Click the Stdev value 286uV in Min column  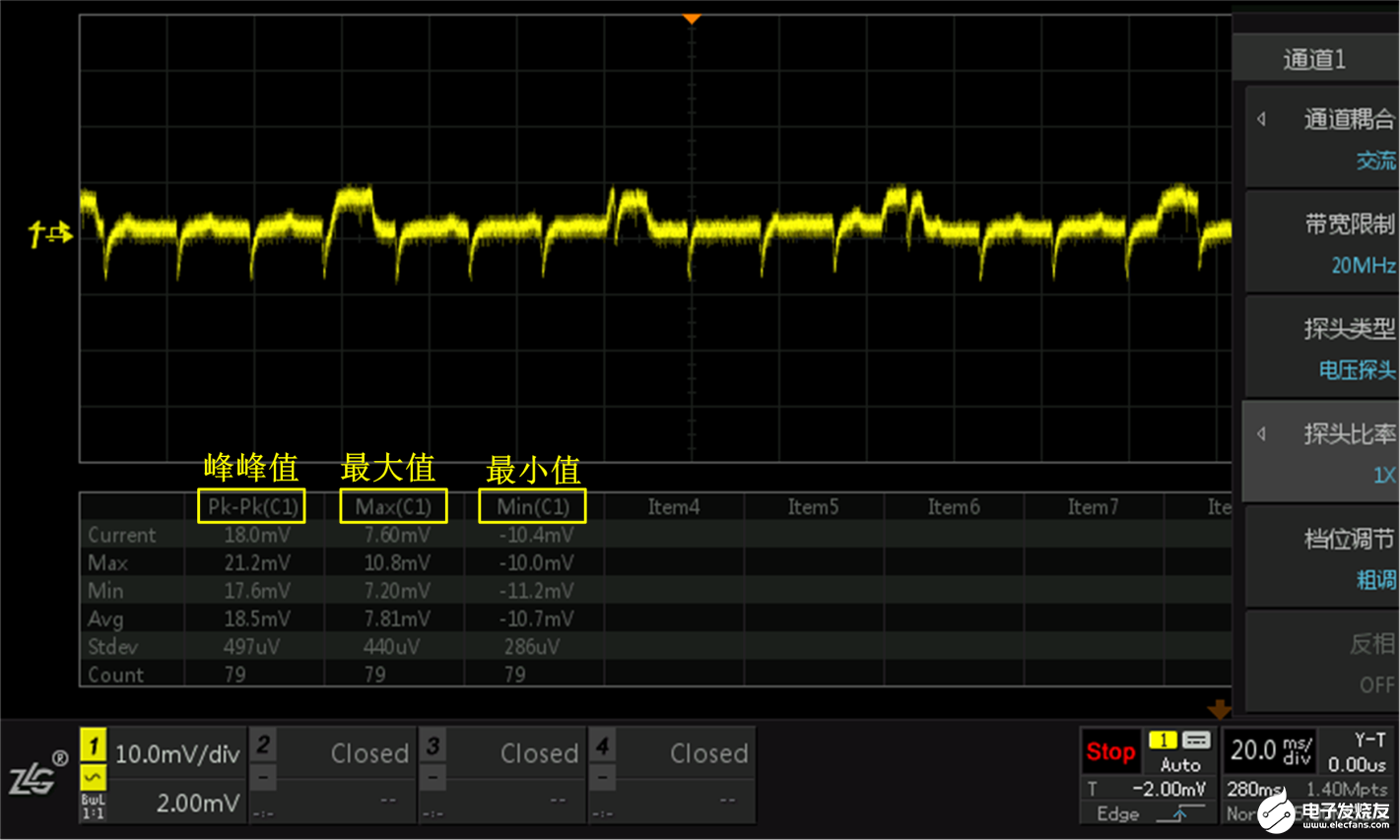click(x=531, y=647)
